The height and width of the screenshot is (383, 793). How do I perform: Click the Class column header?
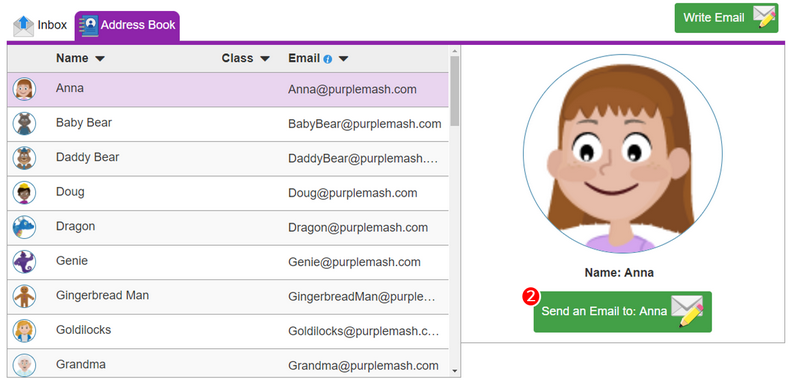pos(237,58)
